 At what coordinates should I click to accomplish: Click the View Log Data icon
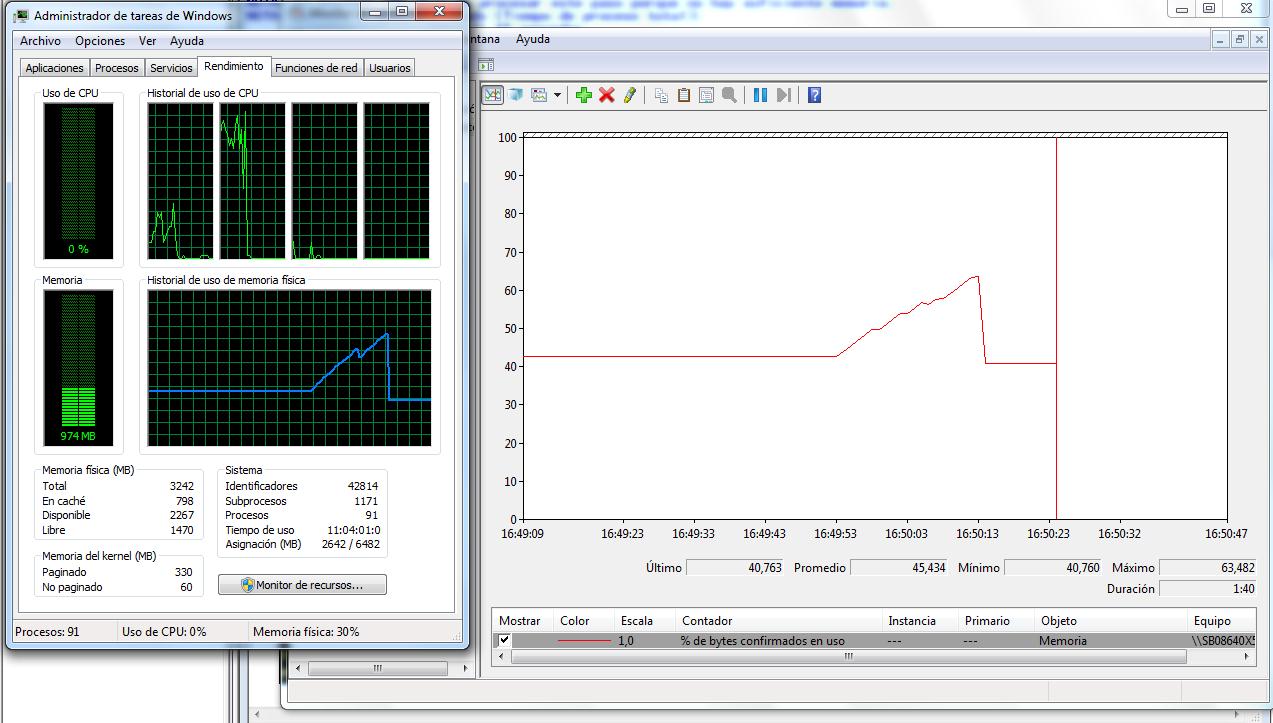(515, 95)
